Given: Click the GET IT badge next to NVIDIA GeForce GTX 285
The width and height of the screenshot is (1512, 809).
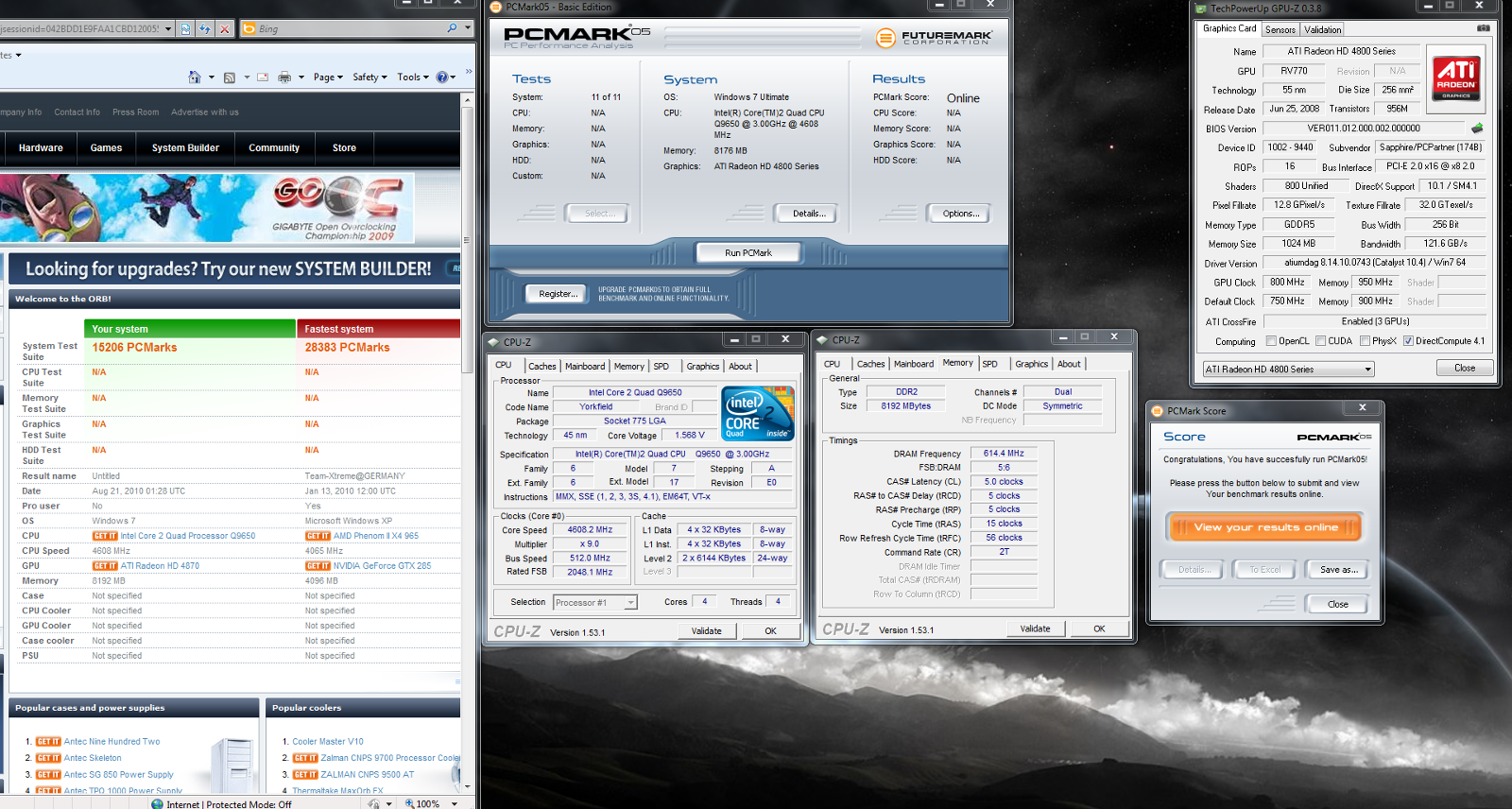Looking at the screenshot, I should coord(318,566).
